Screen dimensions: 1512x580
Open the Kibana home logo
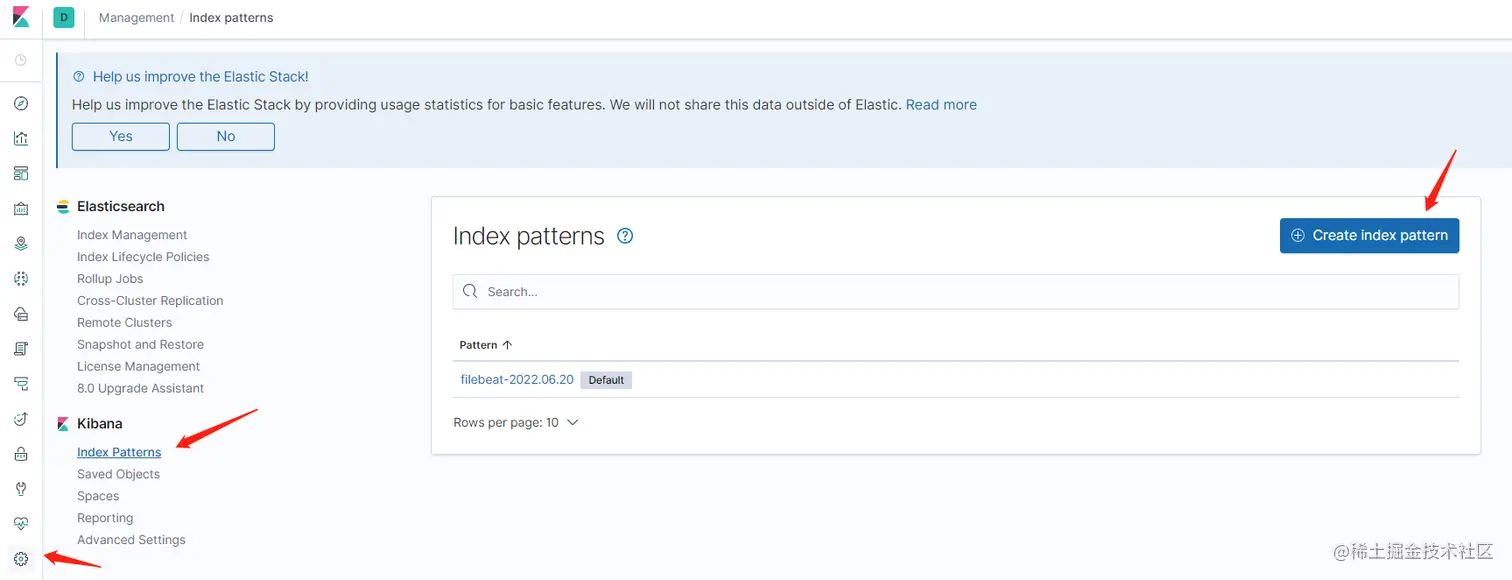point(21,17)
